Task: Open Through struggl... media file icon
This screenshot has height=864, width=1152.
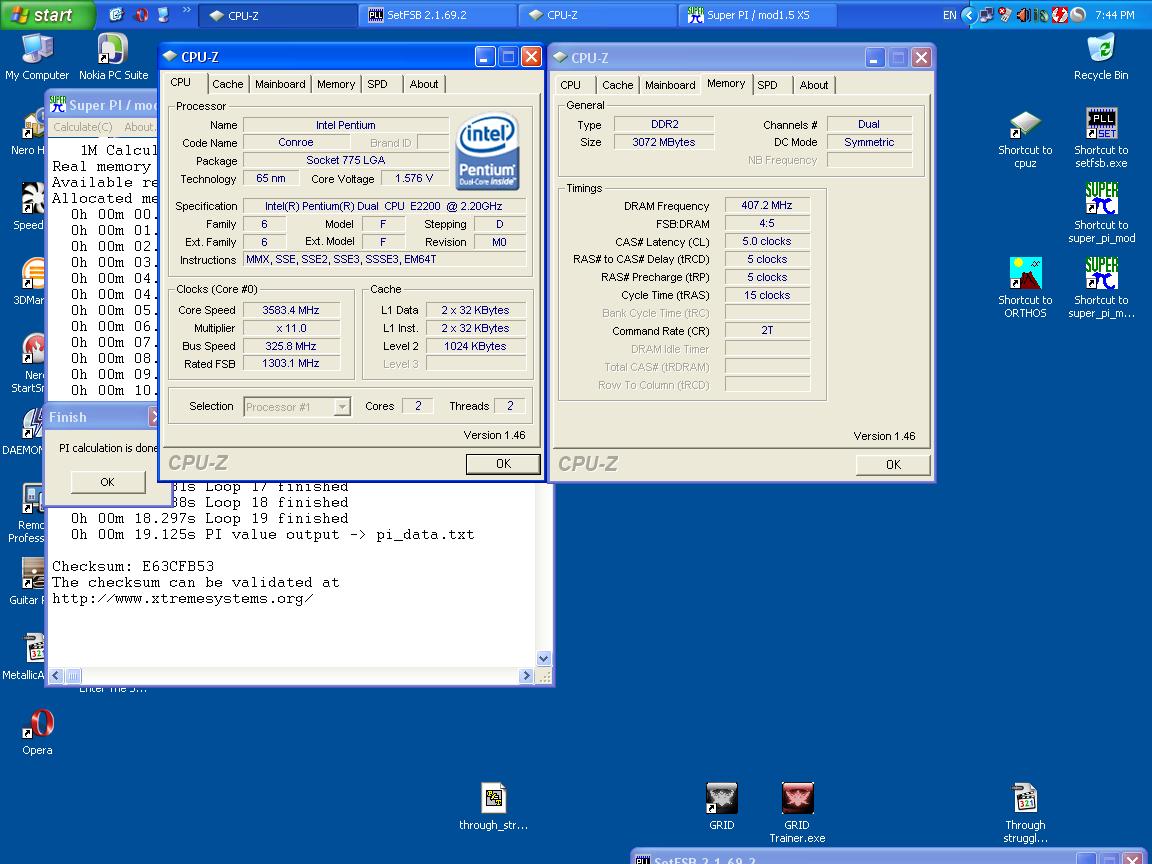Action: (x=1025, y=813)
